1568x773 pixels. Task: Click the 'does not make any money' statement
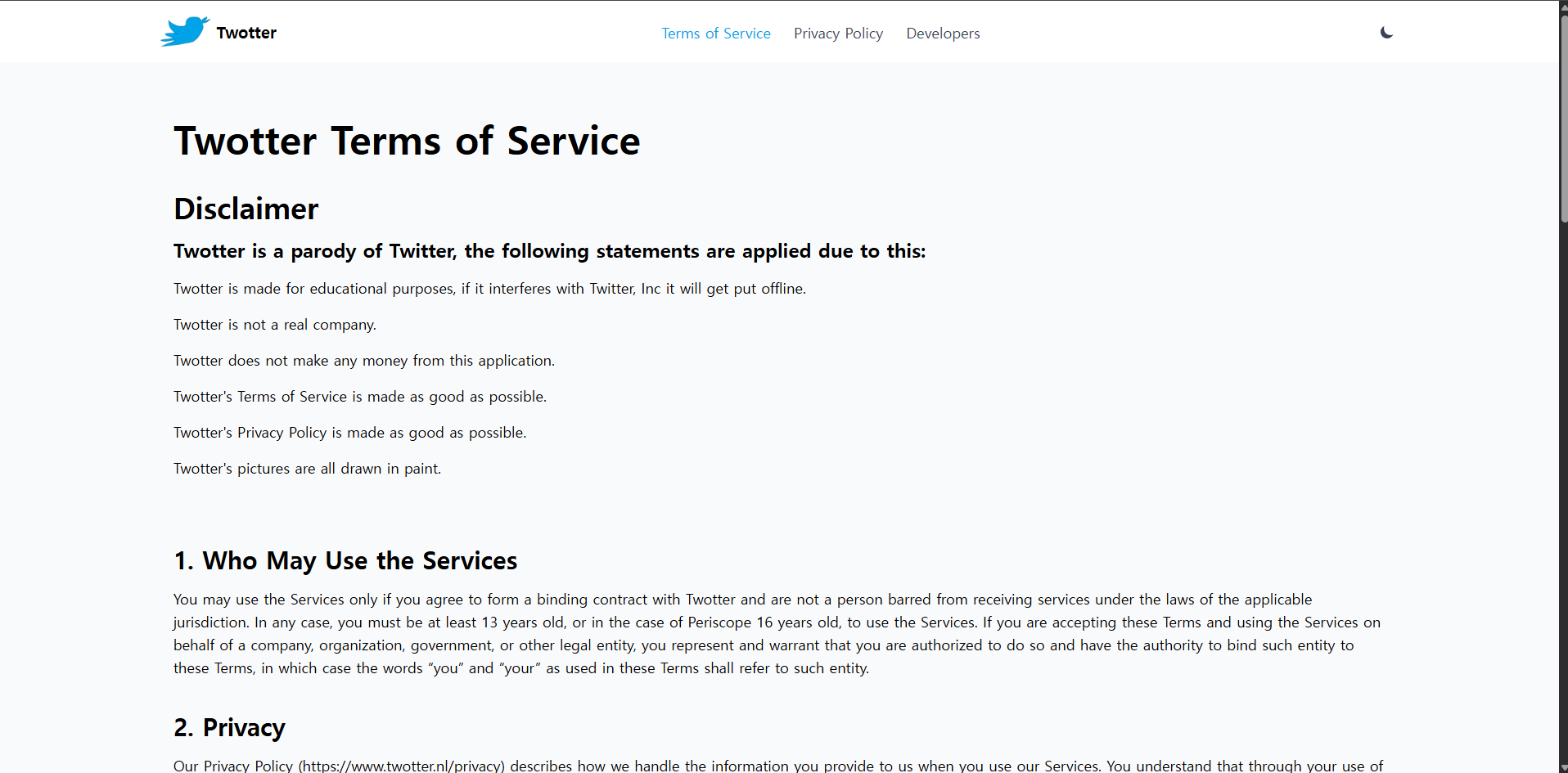[363, 361]
